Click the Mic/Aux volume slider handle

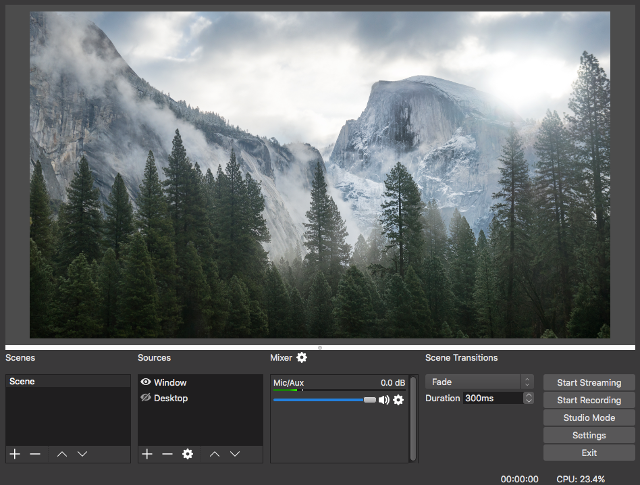tap(369, 400)
